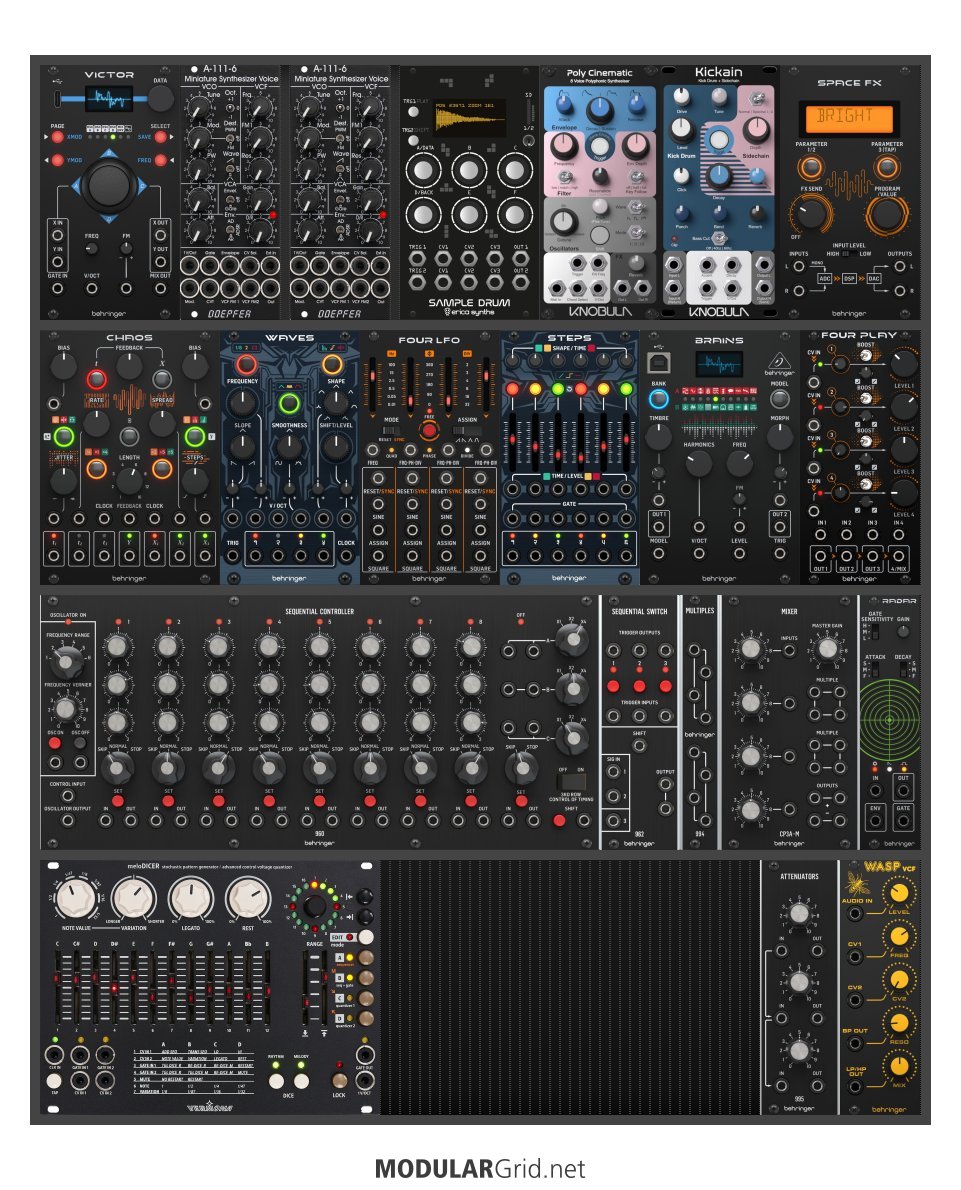Flip the ATTACK switch on Radar

coord(874,669)
